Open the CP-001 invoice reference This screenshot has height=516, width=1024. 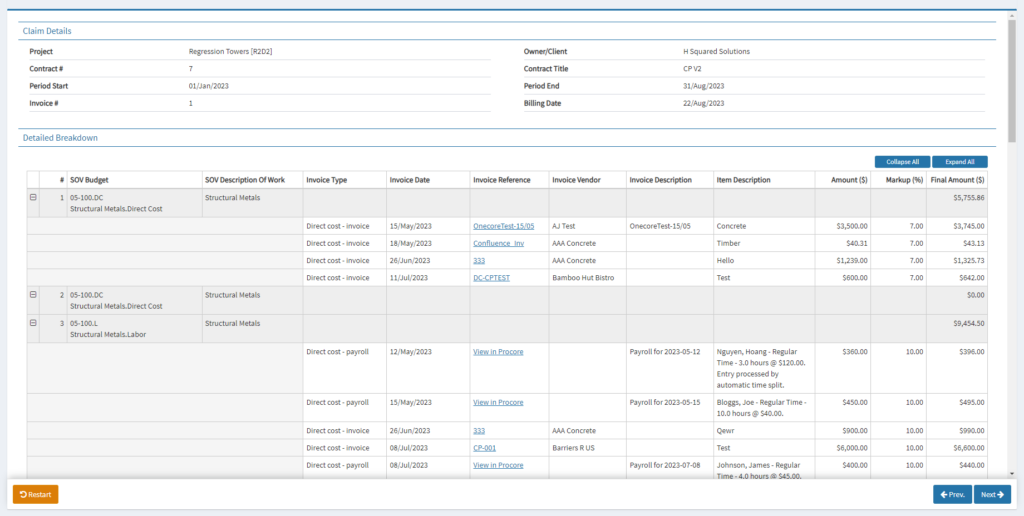coord(484,448)
